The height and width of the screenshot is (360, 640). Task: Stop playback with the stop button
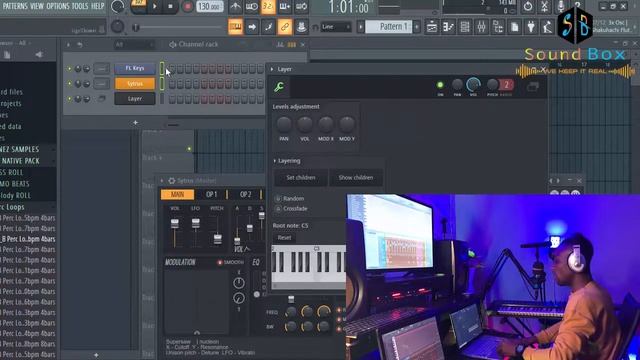pyautogui.click(x=170, y=7)
